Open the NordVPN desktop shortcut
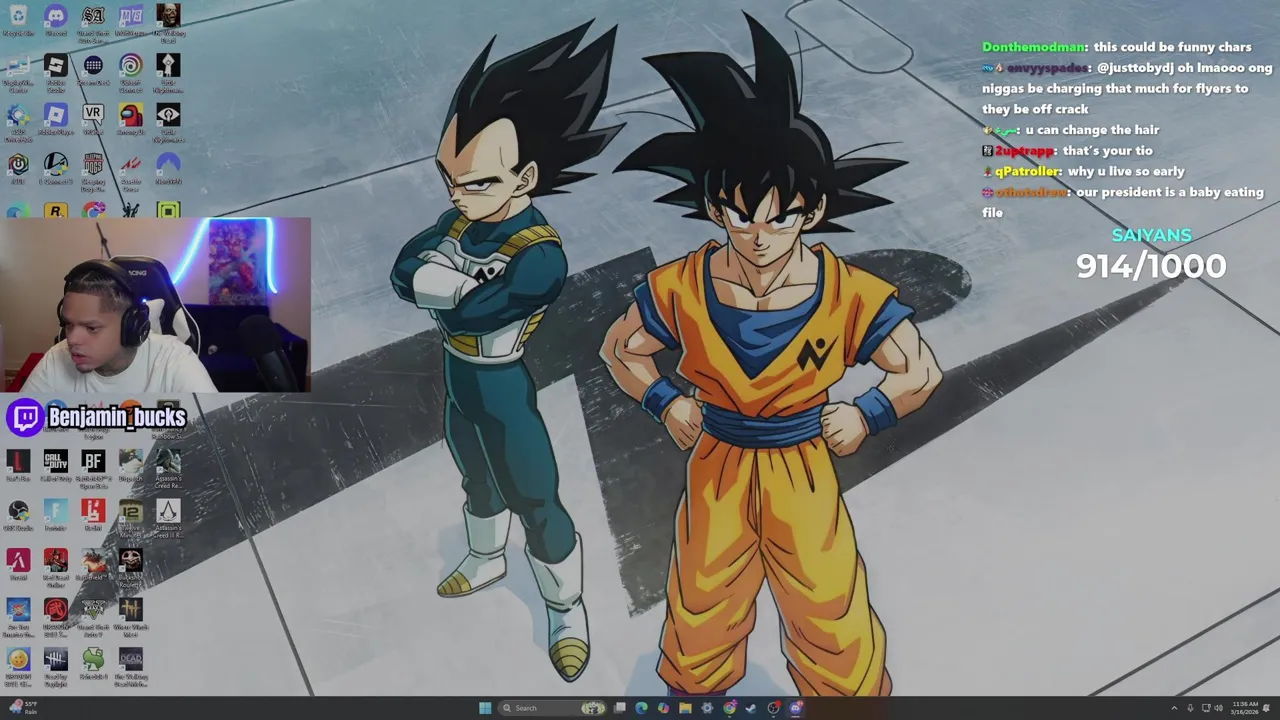 point(168,168)
